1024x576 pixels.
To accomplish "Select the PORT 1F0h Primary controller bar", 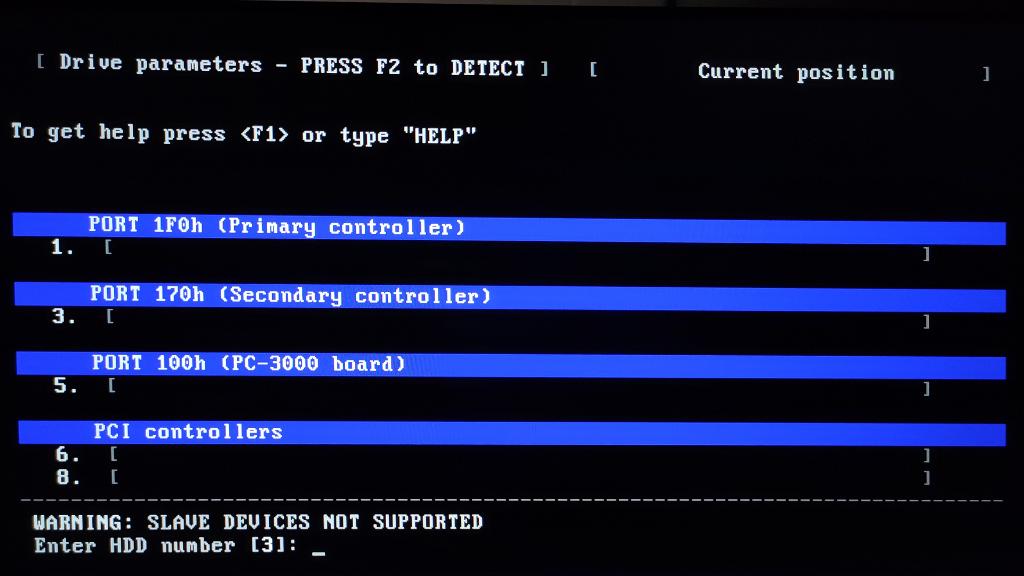I will point(508,229).
